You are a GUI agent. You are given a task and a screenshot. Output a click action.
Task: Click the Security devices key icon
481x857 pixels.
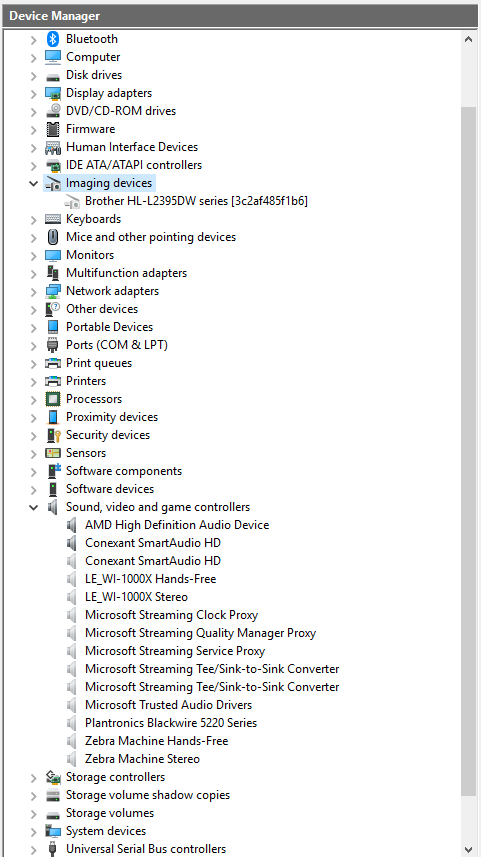(x=52, y=435)
